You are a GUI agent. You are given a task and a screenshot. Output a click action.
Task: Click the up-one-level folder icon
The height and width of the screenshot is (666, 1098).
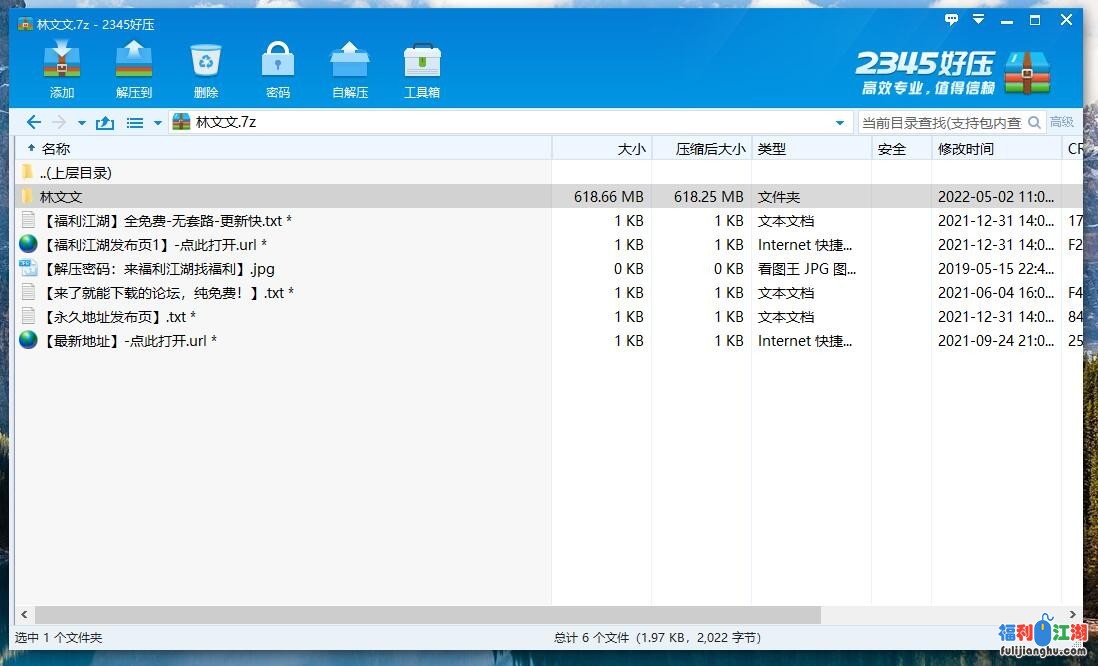click(105, 123)
